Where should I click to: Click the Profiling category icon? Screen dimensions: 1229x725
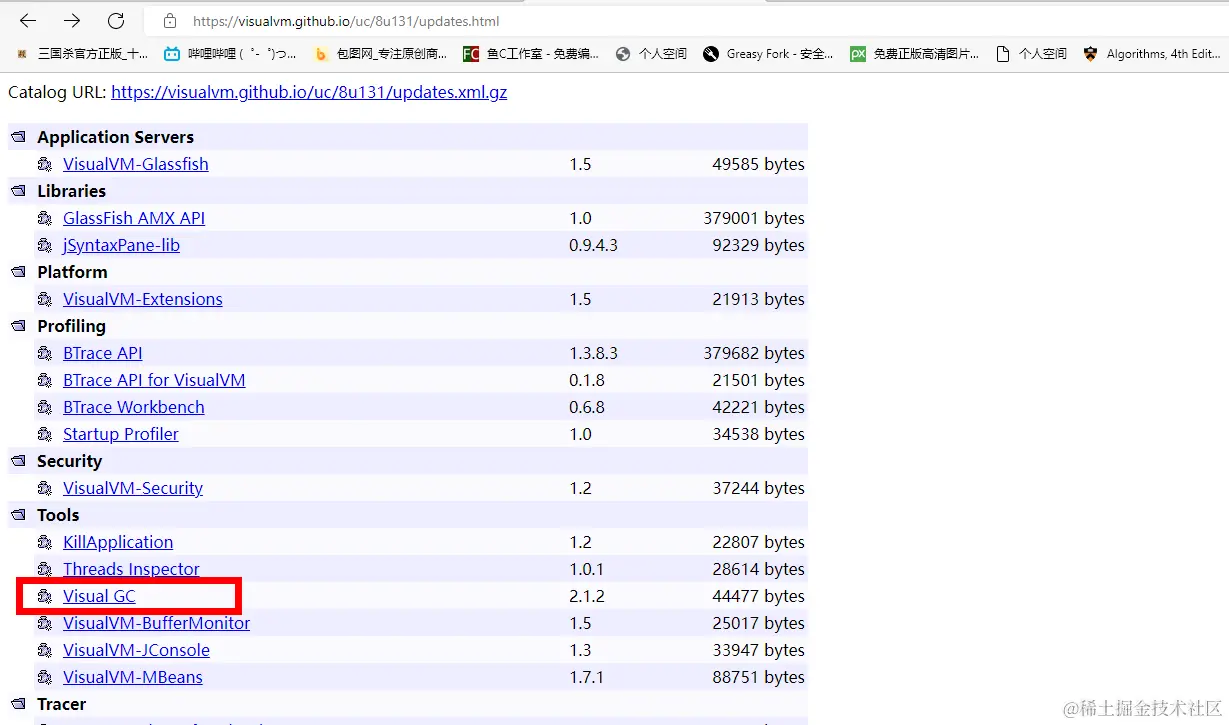(19, 326)
